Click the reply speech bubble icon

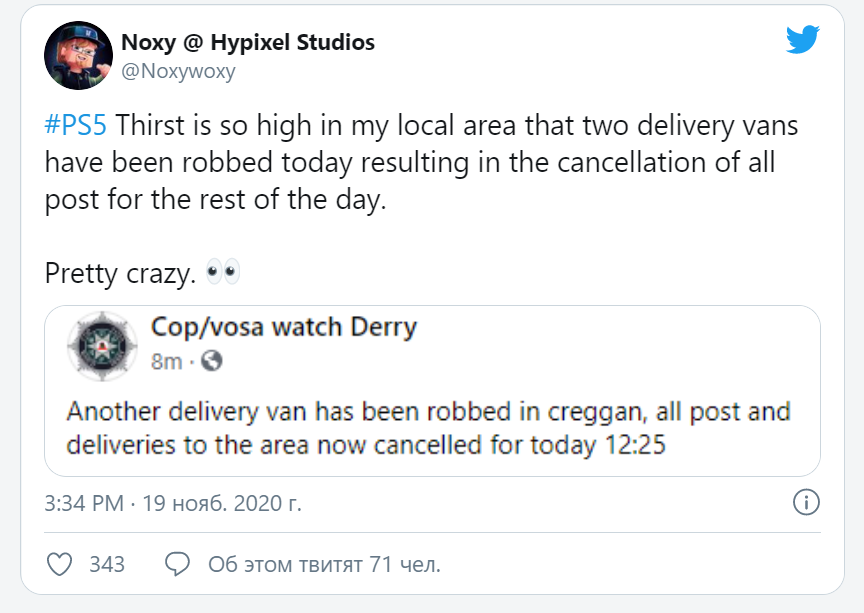pyautogui.click(x=177, y=564)
